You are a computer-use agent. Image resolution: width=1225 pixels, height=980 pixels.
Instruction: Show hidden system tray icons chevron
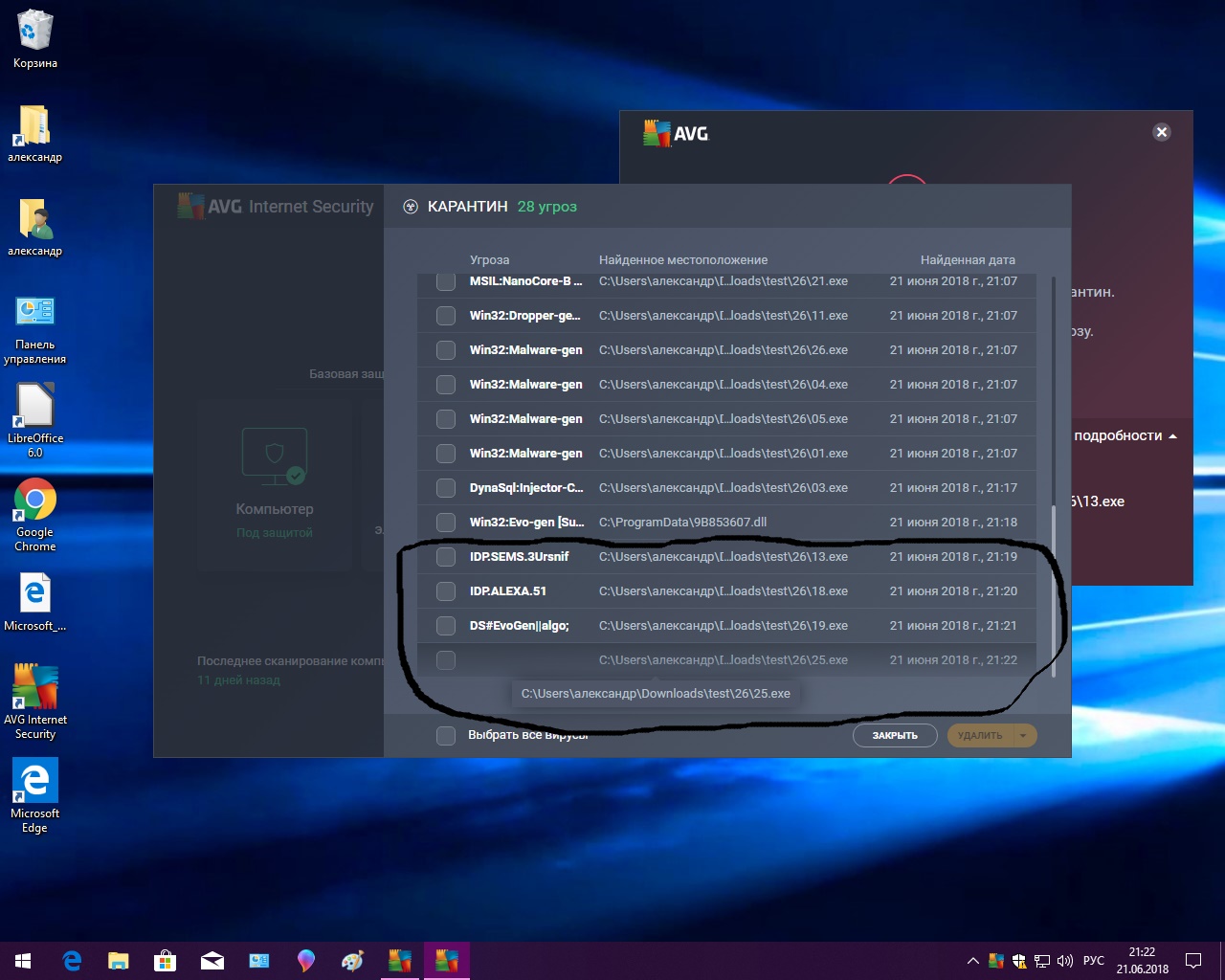tap(972, 961)
